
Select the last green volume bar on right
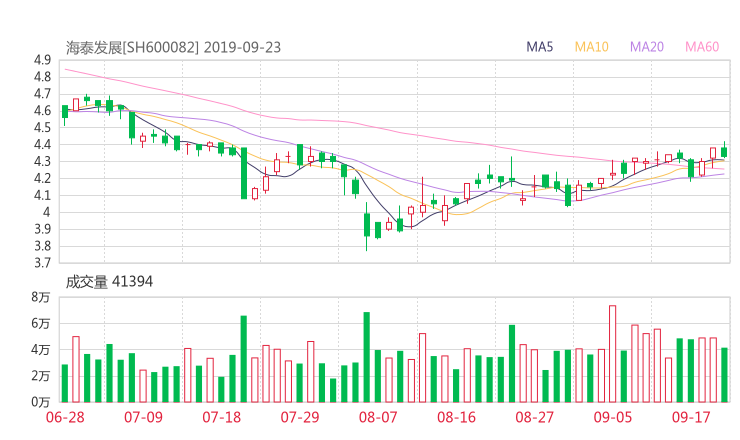pyautogui.click(x=724, y=375)
